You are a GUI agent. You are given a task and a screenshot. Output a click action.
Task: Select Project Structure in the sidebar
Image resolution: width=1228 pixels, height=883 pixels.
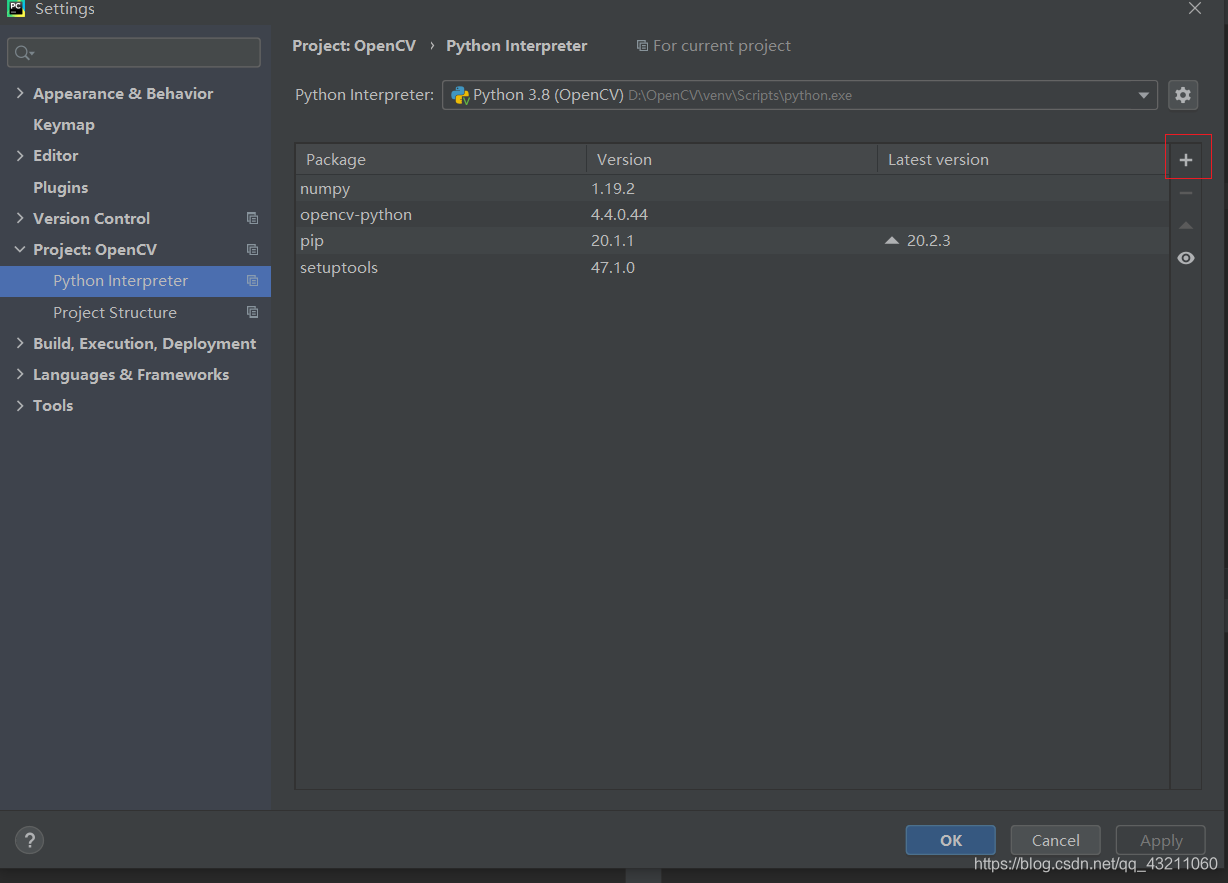pos(135,313)
